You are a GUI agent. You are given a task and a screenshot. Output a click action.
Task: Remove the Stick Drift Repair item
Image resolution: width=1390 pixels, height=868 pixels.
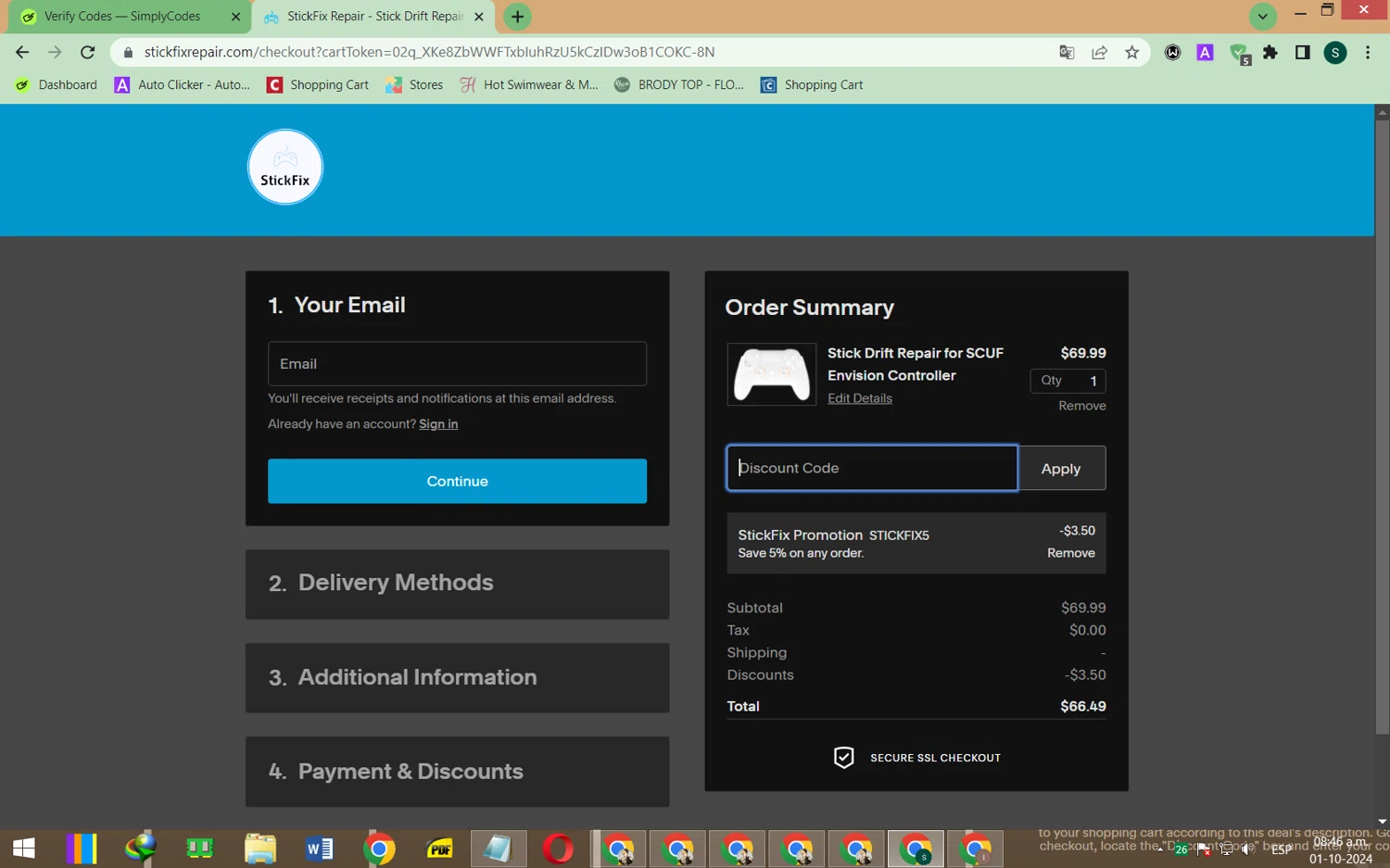pos(1082,406)
